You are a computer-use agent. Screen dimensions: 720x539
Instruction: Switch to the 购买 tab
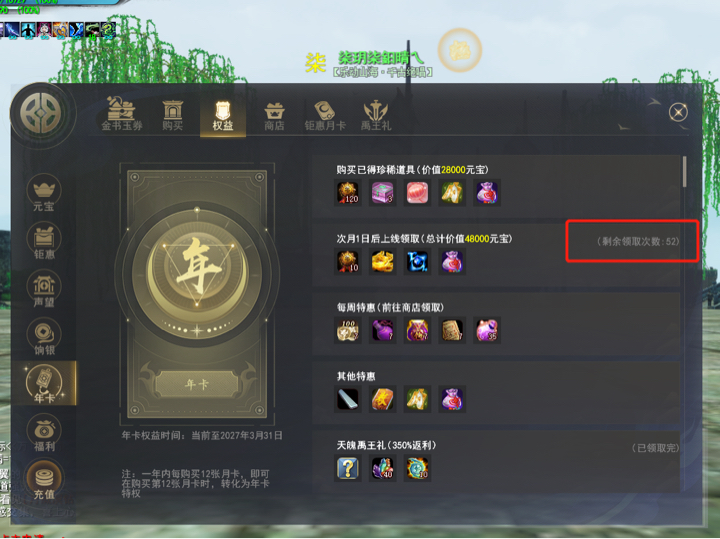click(173, 116)
